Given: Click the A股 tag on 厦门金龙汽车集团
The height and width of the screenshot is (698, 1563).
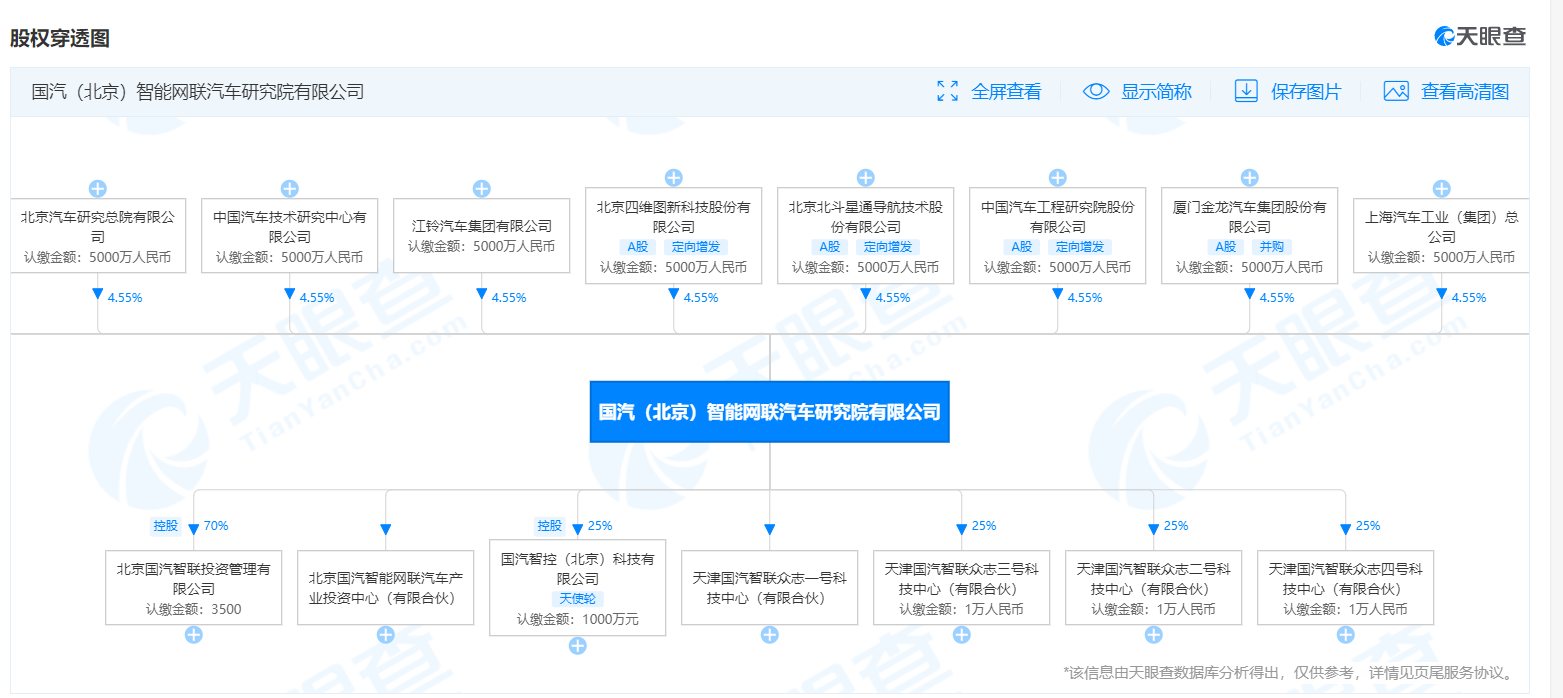Looking at the screenshot, I should (x=1225, y=247).
